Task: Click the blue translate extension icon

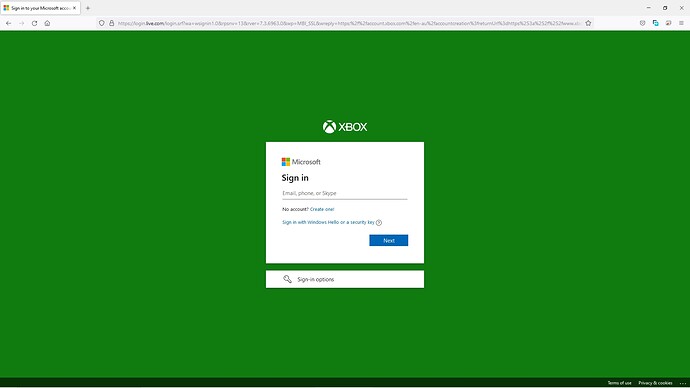Action: [656, 23]
